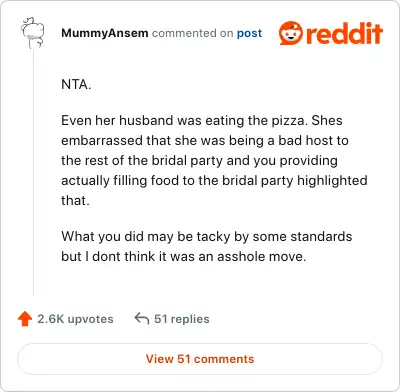400x392 pixels.
Task: Click the "View 51 comments" button
Action: click(x=200, y=359)
